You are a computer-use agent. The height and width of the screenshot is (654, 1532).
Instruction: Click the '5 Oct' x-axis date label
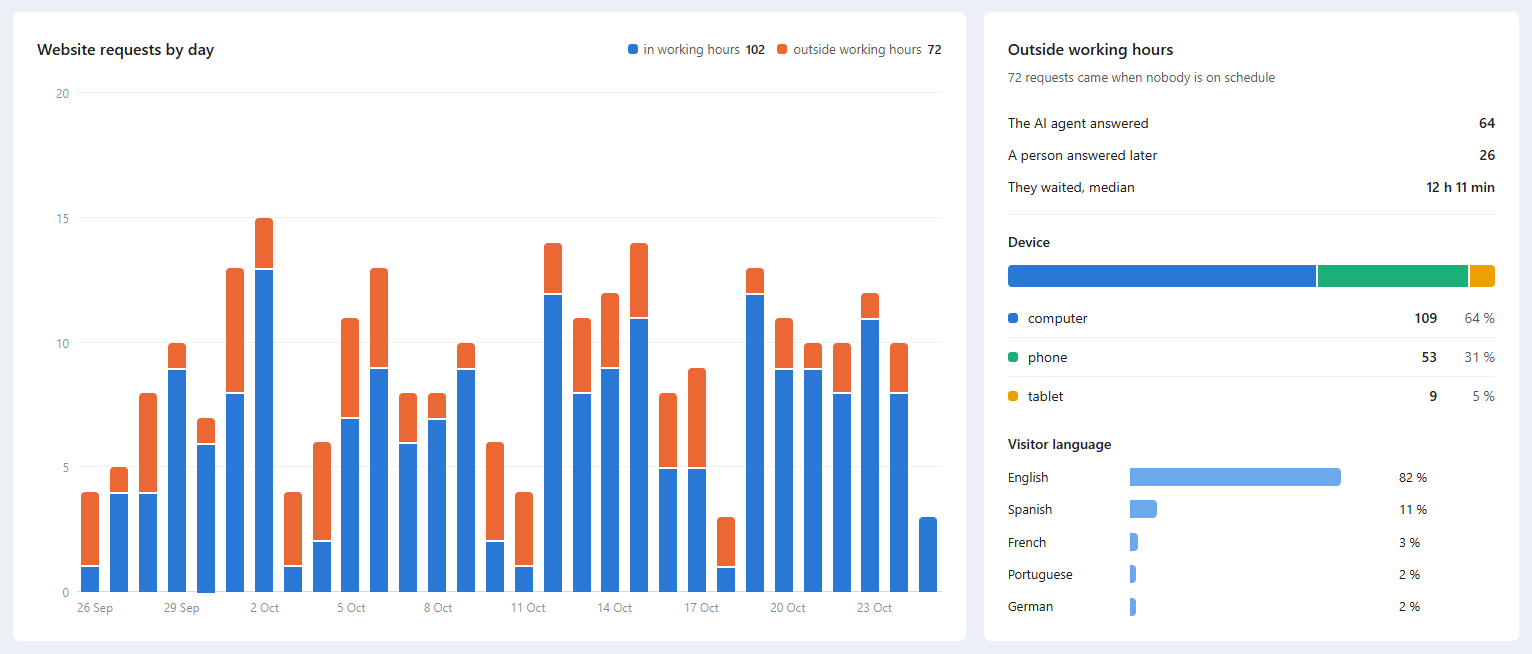pyautogui.click(x=351, y=607)
